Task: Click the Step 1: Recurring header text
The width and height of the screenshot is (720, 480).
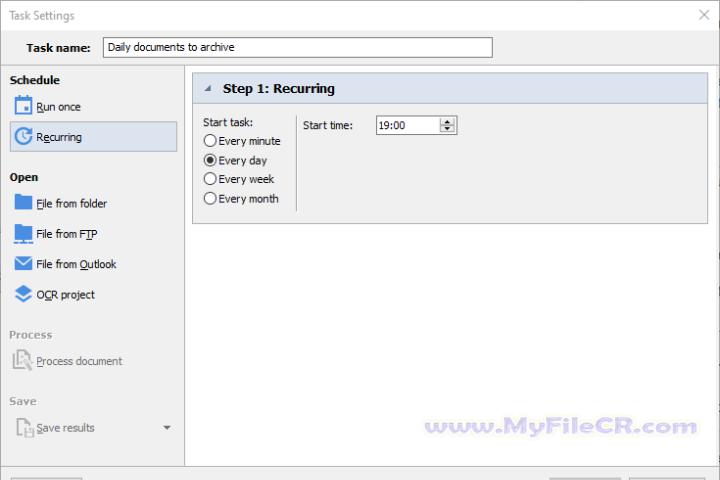Action: tap(279, 88)
